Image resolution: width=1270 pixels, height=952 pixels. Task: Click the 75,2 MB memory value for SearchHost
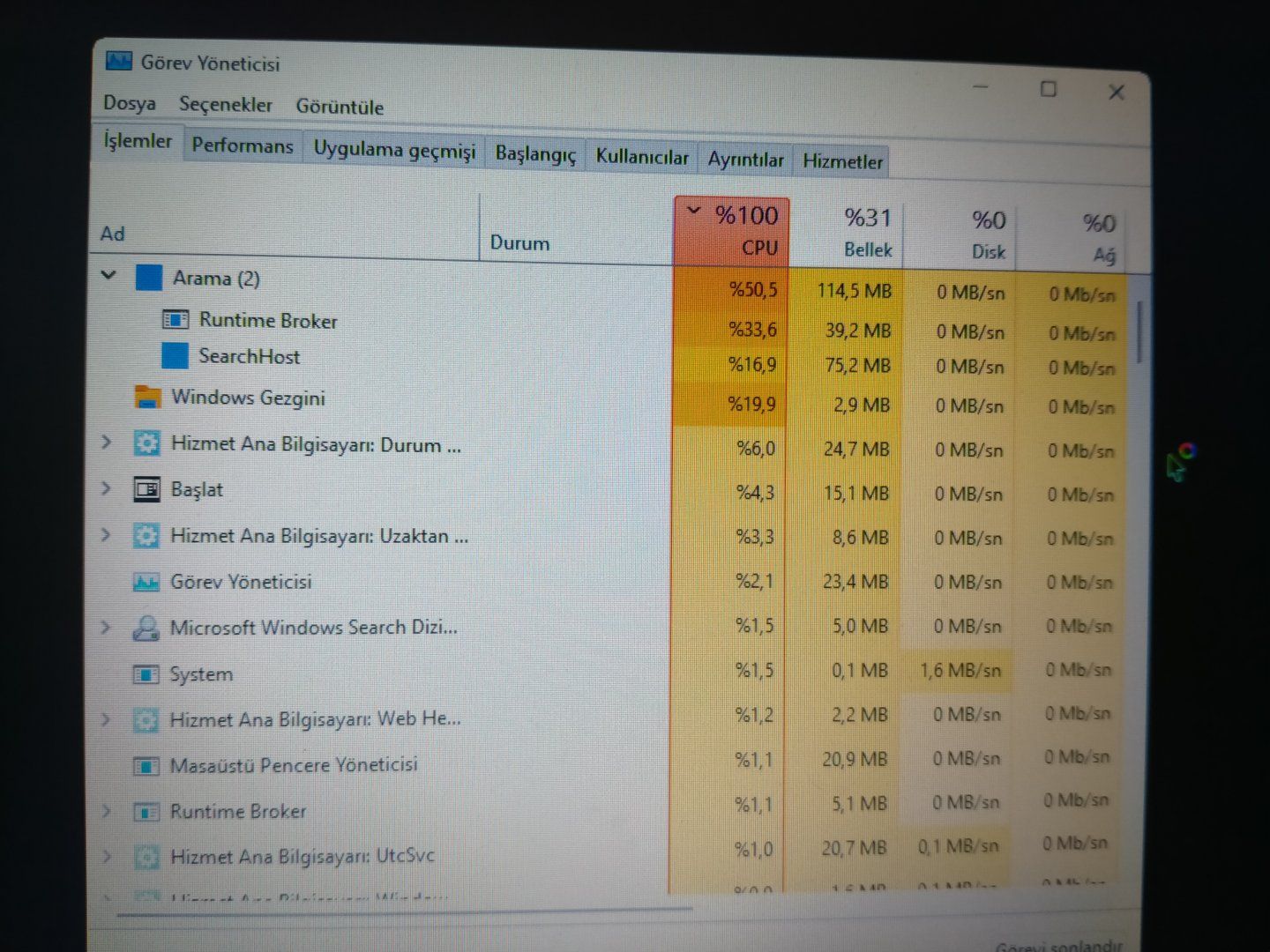(857, 366)
